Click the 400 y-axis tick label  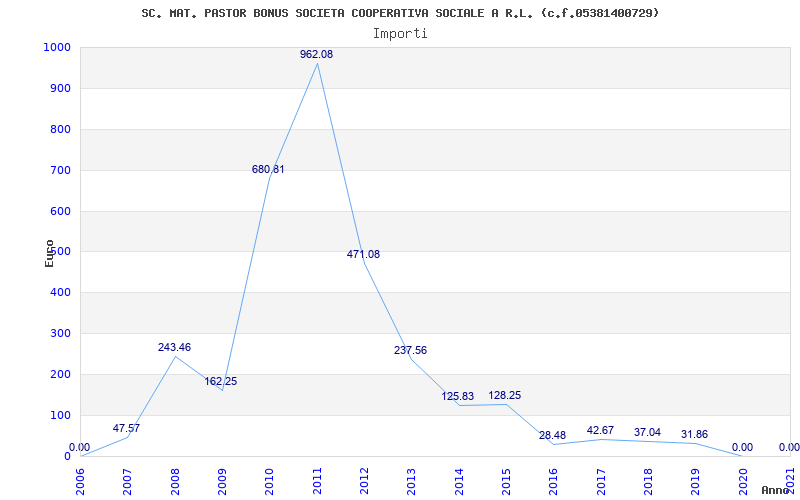[x=60, y=293]
